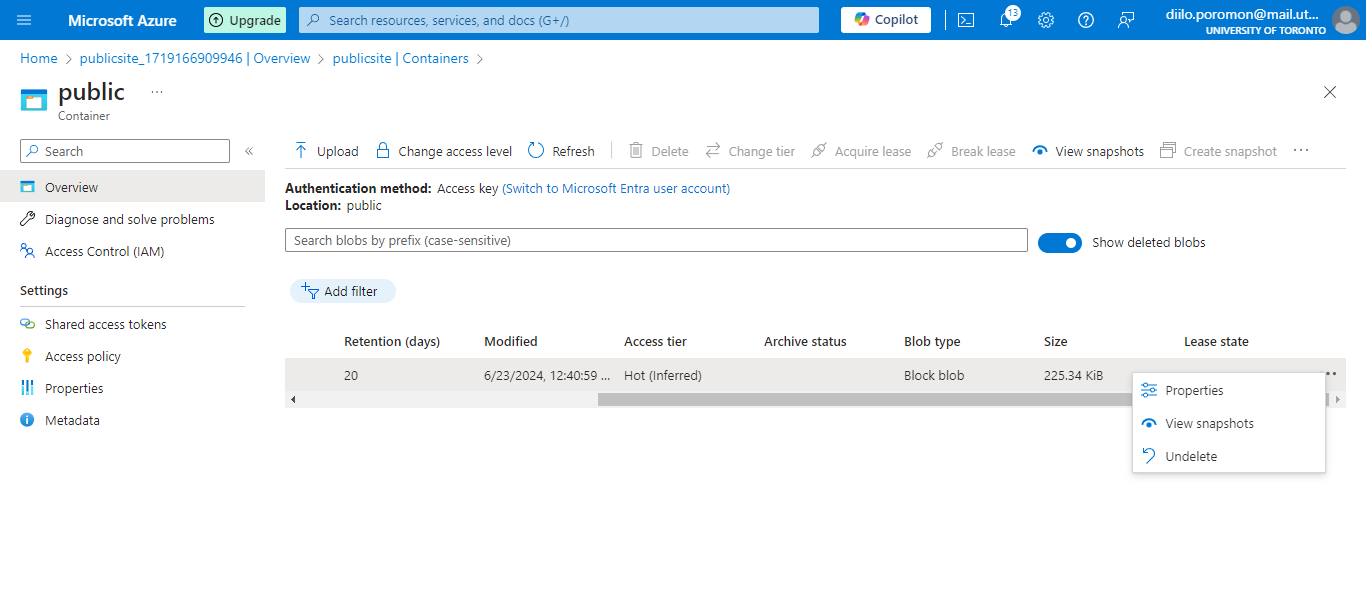Screen dimensions: 1366x607
Task: Click Switch to Microsoft Entra user account link
Action: tap(616, 187)
